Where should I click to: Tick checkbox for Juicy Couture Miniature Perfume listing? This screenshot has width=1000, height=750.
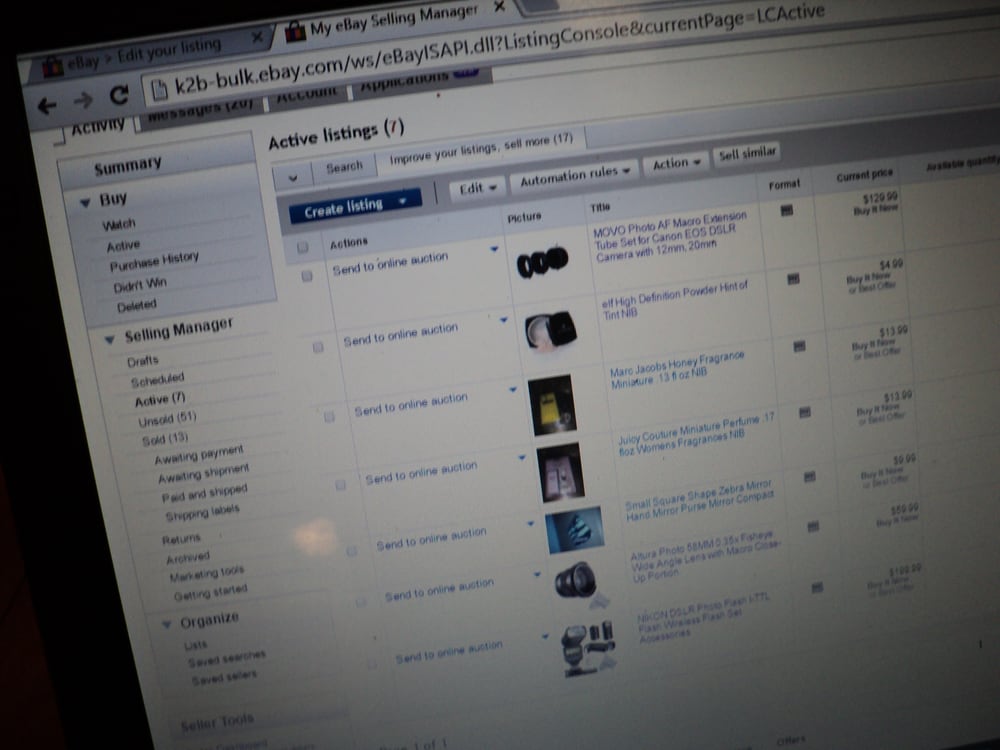pos(341,485)
